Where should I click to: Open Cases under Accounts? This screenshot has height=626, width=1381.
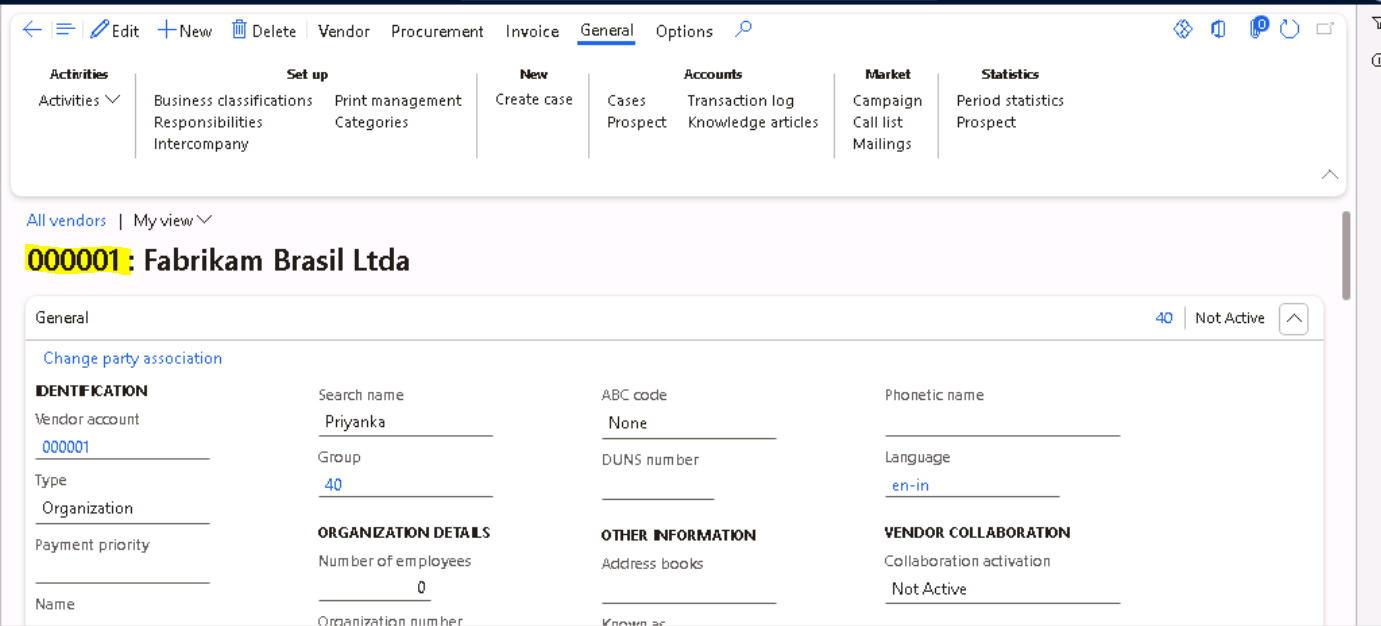point(626,100)
